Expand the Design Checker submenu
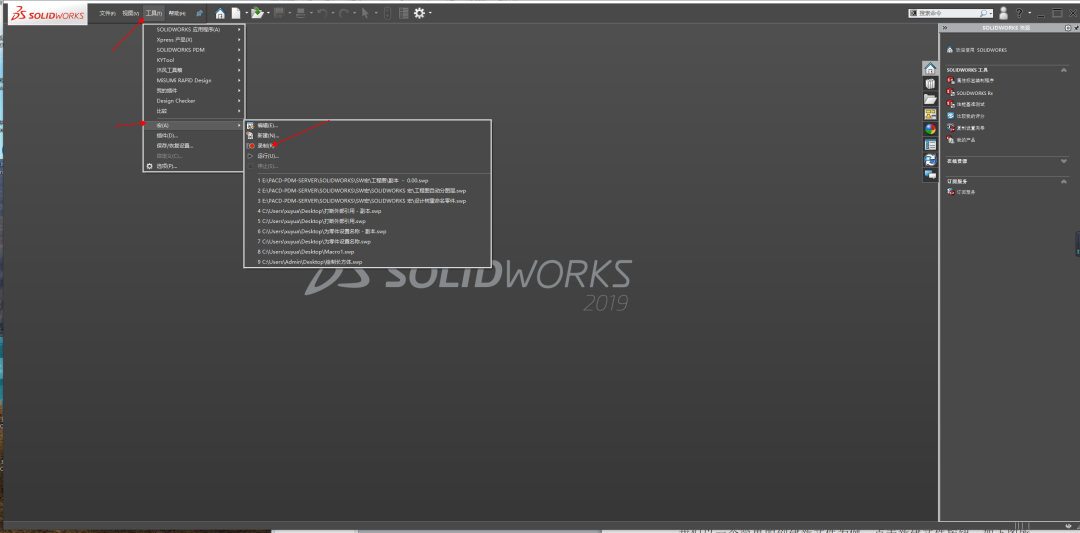Screen dimensions: 1080x533 click(194, 101)
